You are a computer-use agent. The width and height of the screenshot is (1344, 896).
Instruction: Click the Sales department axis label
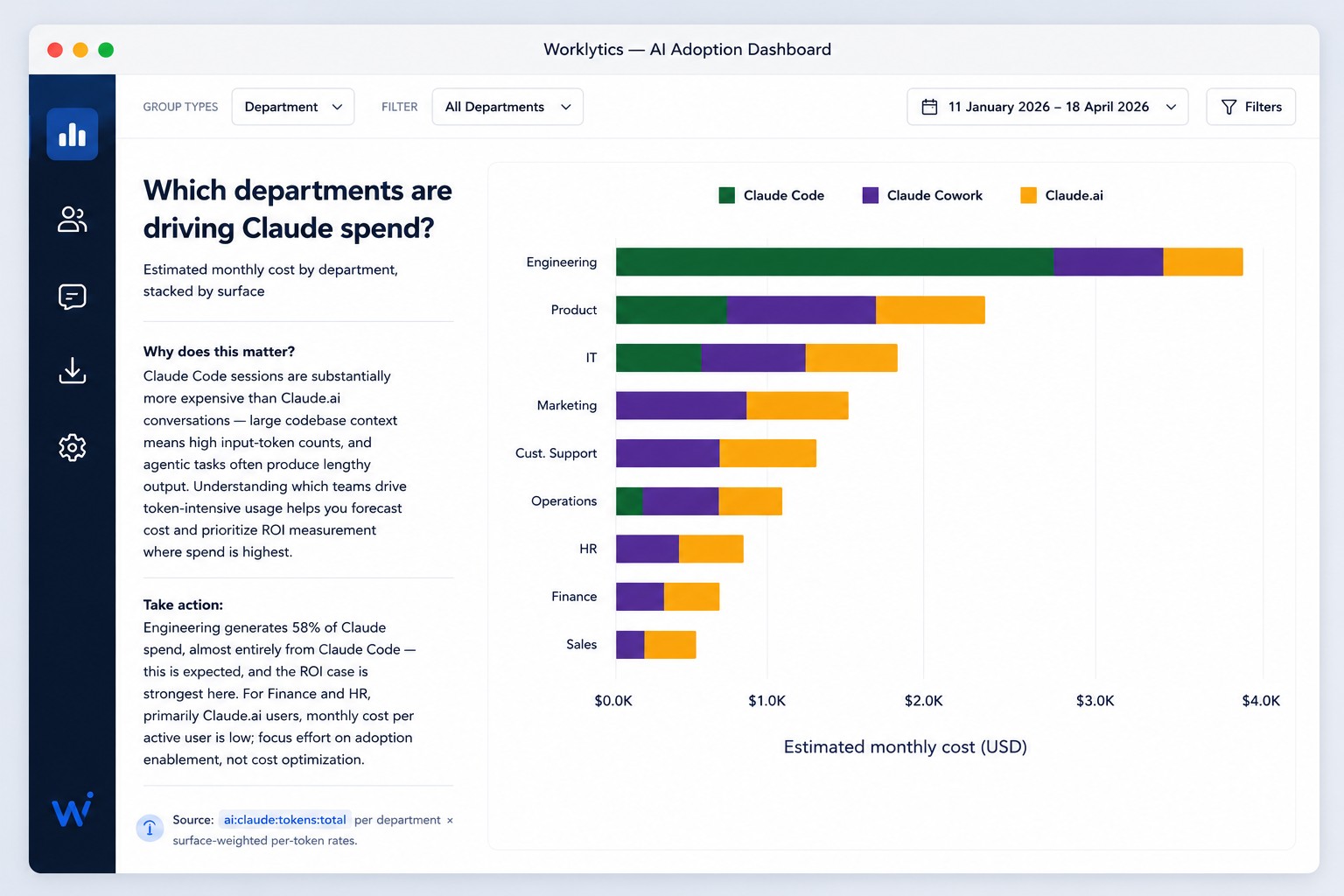[x=581, y=644]
